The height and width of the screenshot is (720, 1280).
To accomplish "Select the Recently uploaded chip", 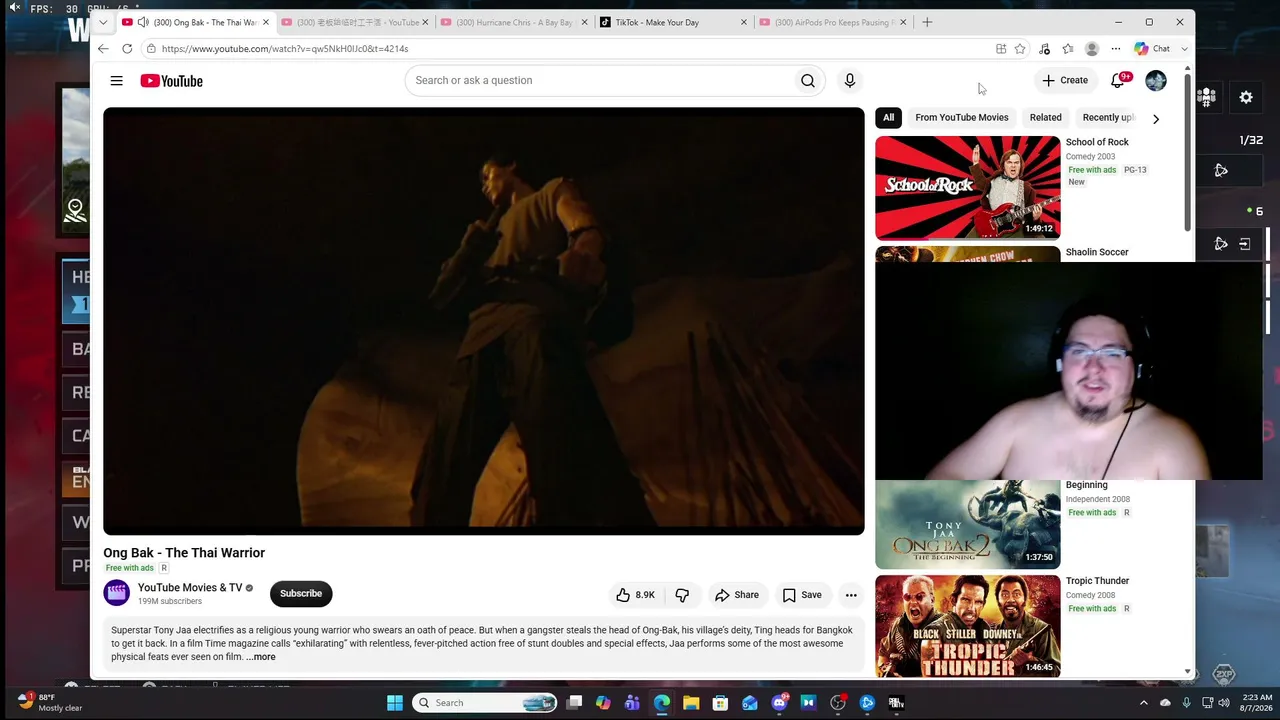I will (x=1108, y=118).
